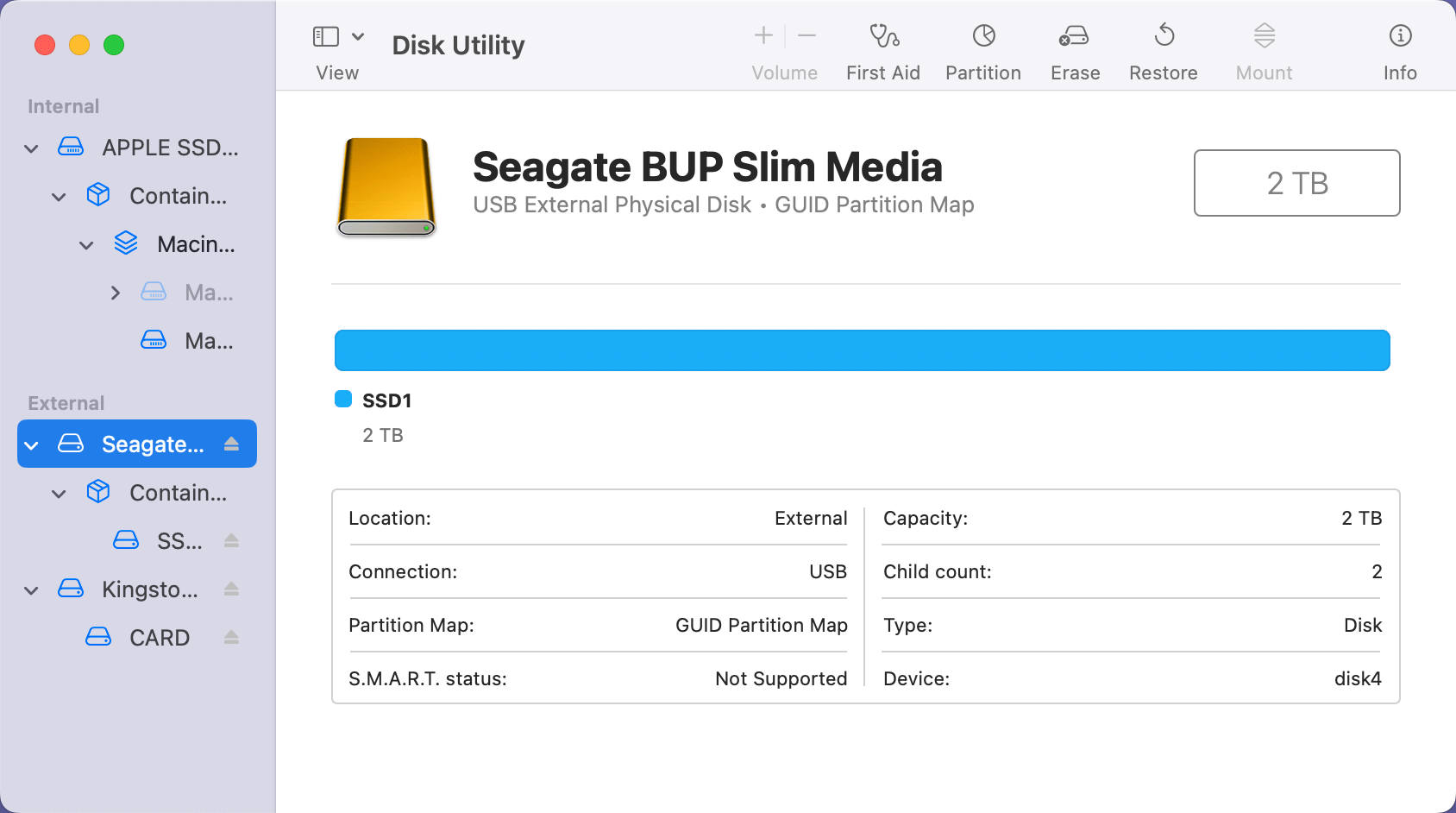The image size is (1456, 813).
Task: Select the SS... volume in the sidebar
Action: (179, 540)
